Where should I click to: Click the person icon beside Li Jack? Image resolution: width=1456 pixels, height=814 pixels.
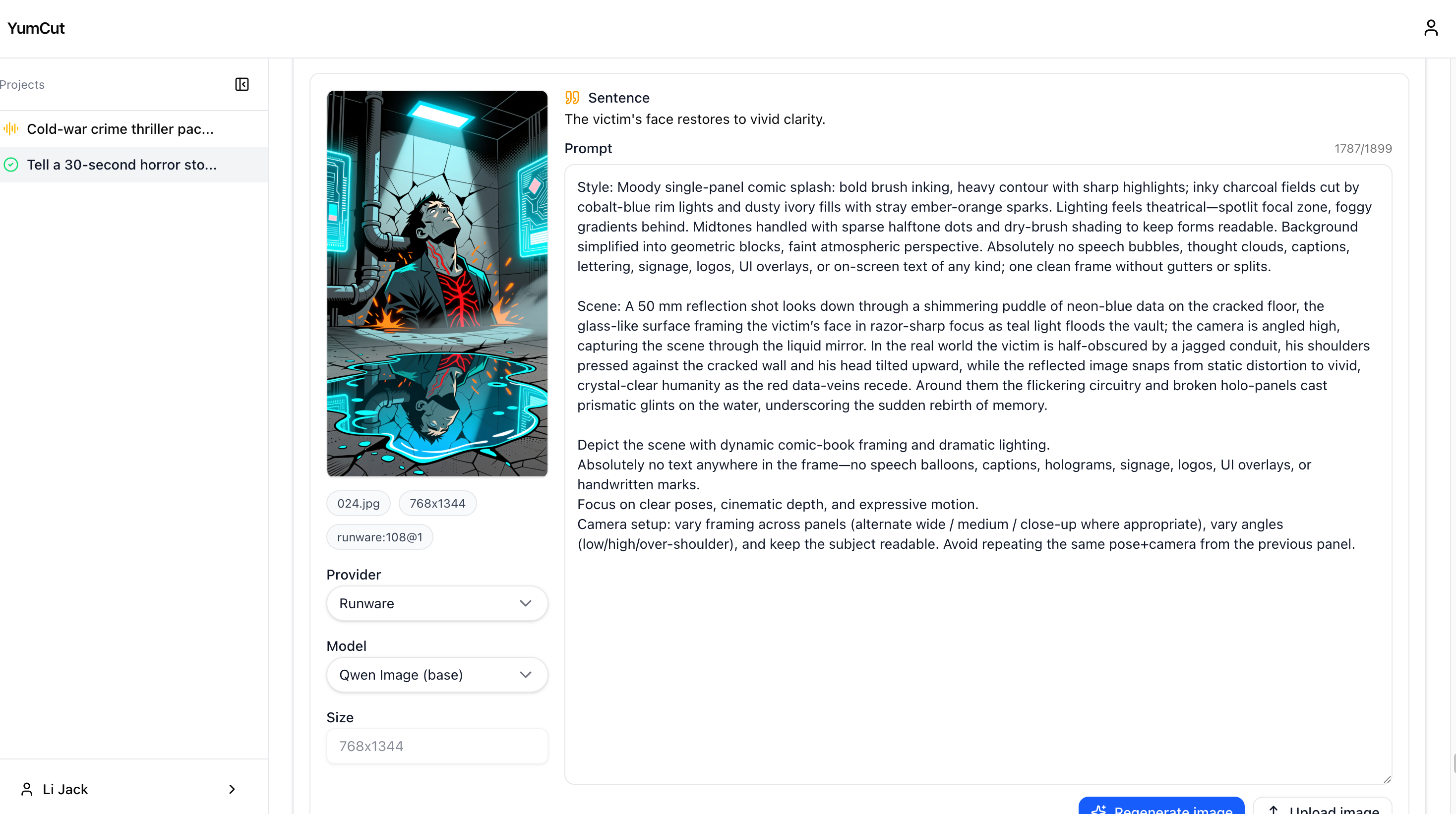27,789
